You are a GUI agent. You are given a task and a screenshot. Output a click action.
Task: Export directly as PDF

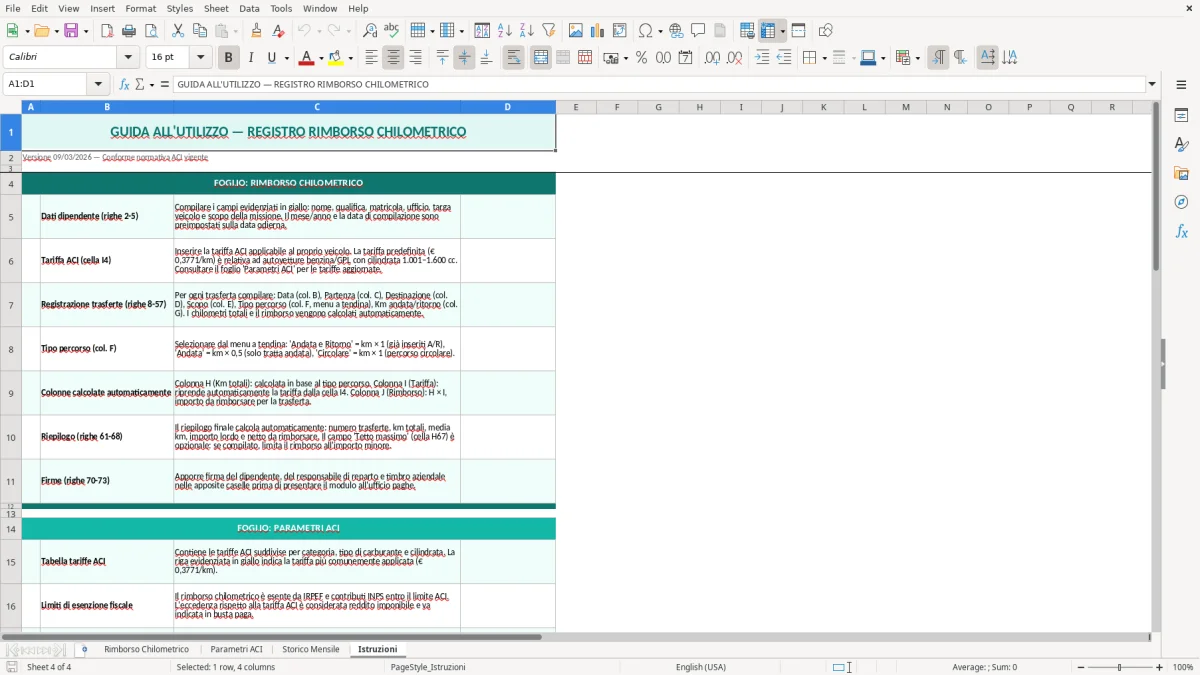[107, 31]
